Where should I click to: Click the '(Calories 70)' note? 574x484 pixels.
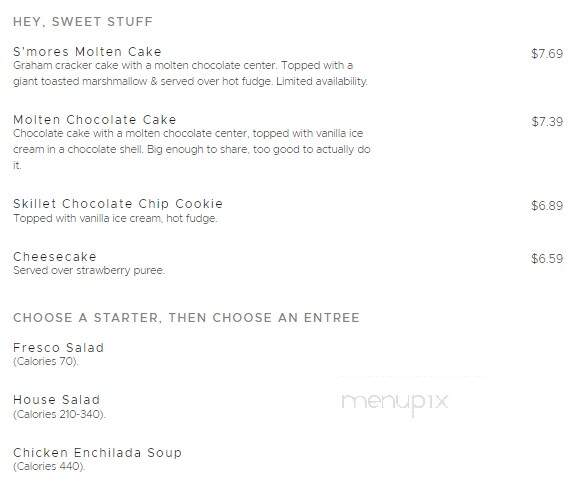pyautogui.click(x=46, y=362)
